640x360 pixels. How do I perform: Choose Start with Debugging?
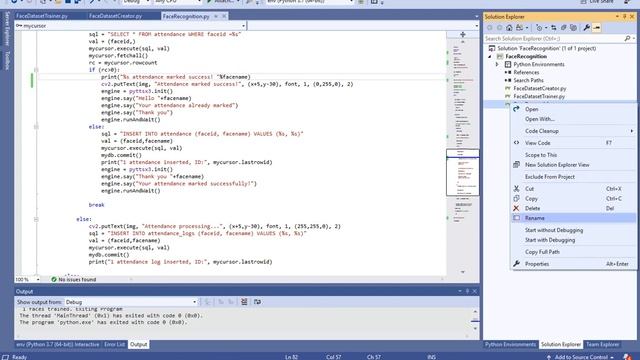point(573,240)
